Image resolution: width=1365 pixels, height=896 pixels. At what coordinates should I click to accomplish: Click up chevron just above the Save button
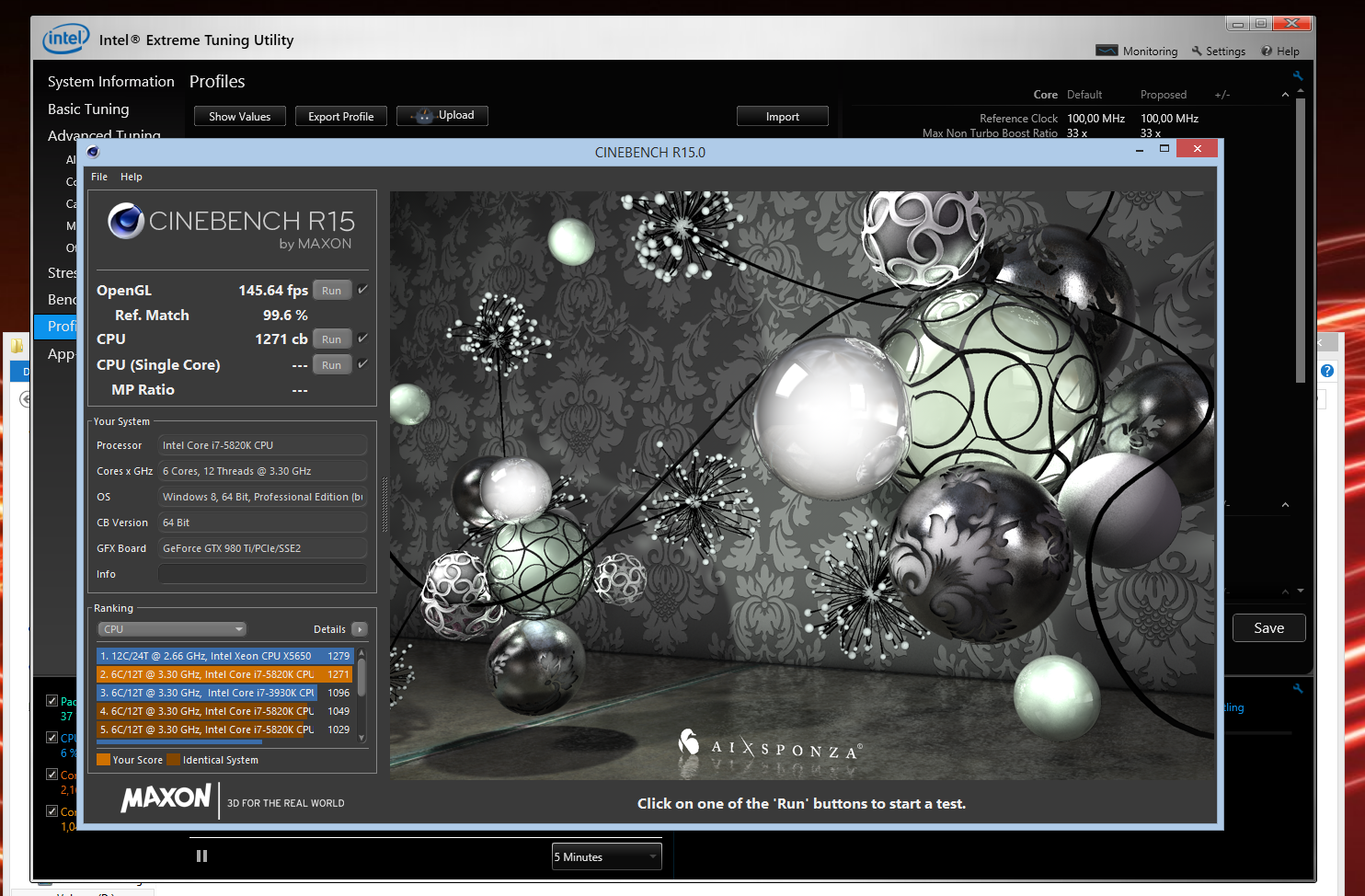[x=1285, y=592]
